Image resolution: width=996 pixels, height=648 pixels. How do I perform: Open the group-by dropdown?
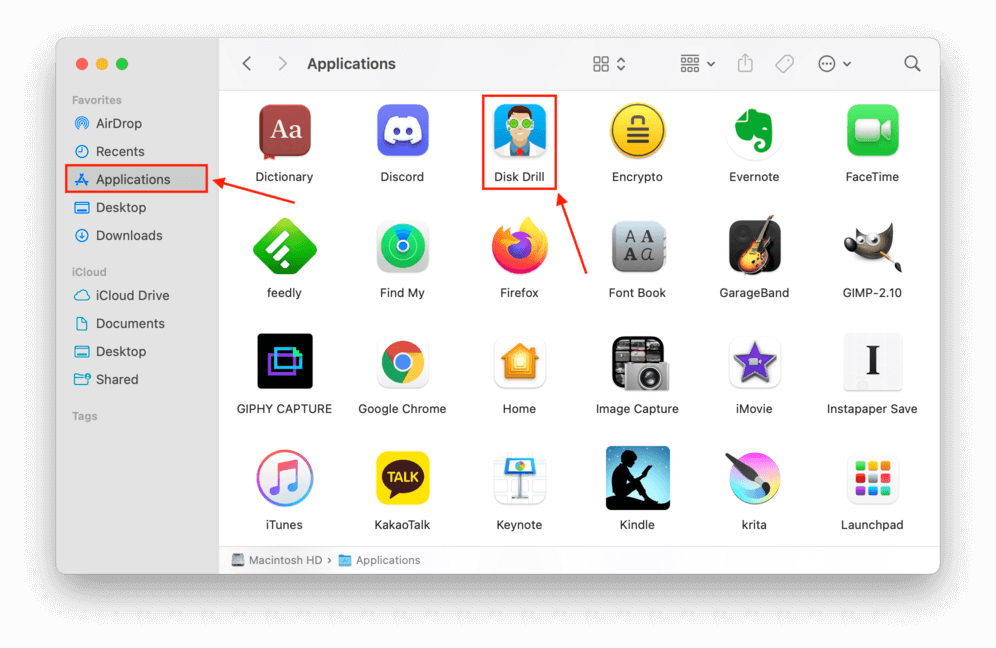coord(697,64)
